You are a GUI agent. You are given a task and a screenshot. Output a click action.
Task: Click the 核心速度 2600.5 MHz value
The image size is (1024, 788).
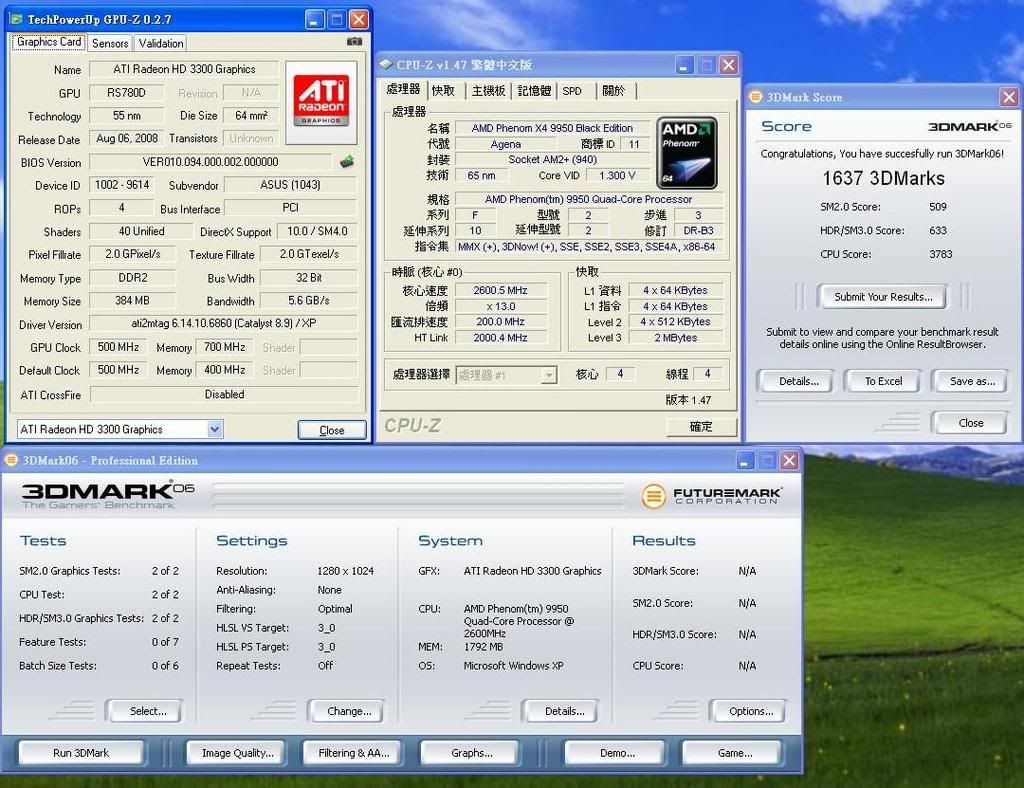tap(500, 290)
